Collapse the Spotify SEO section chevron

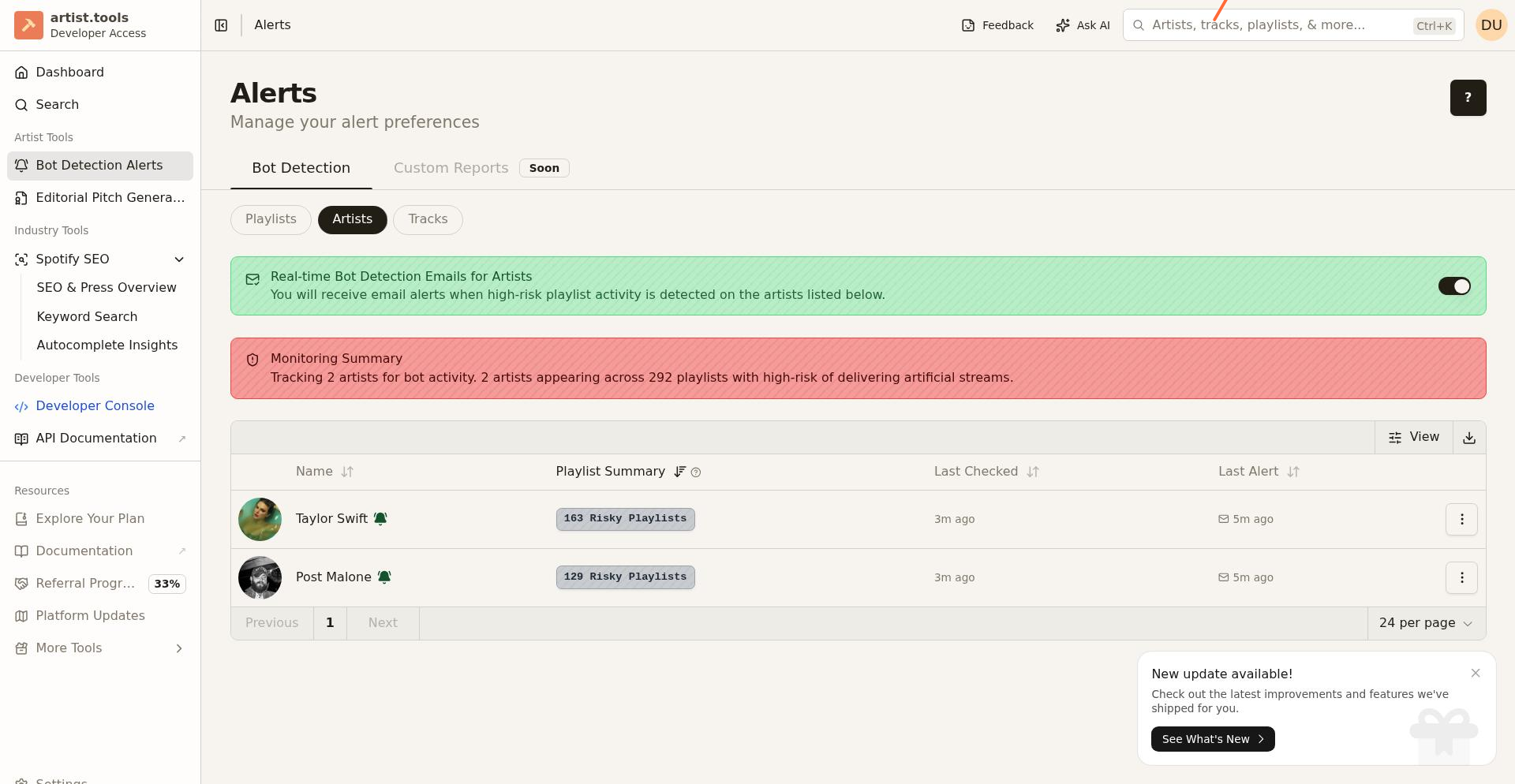coord(179,259)
